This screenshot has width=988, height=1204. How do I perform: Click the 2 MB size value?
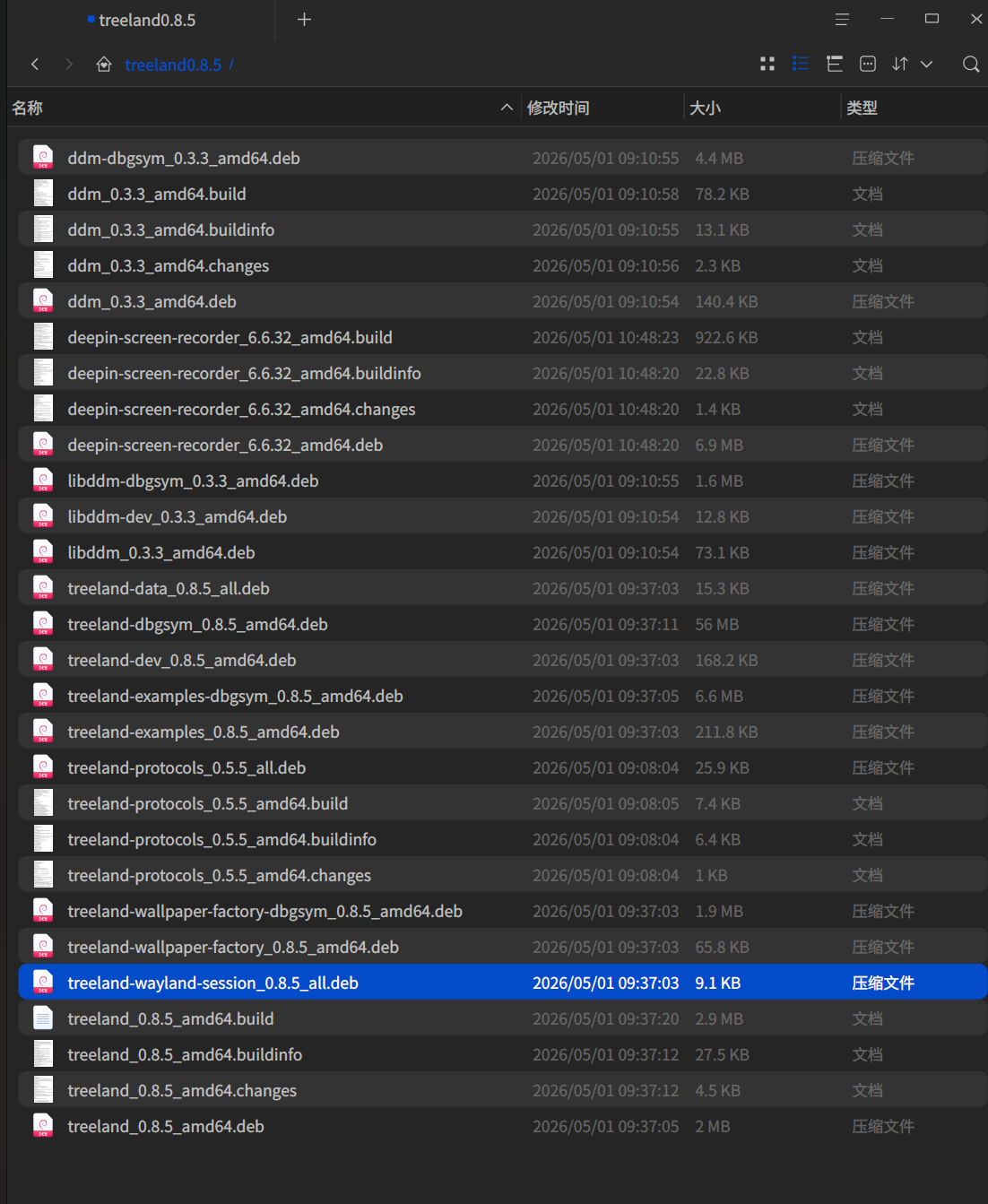(713, 1126)
